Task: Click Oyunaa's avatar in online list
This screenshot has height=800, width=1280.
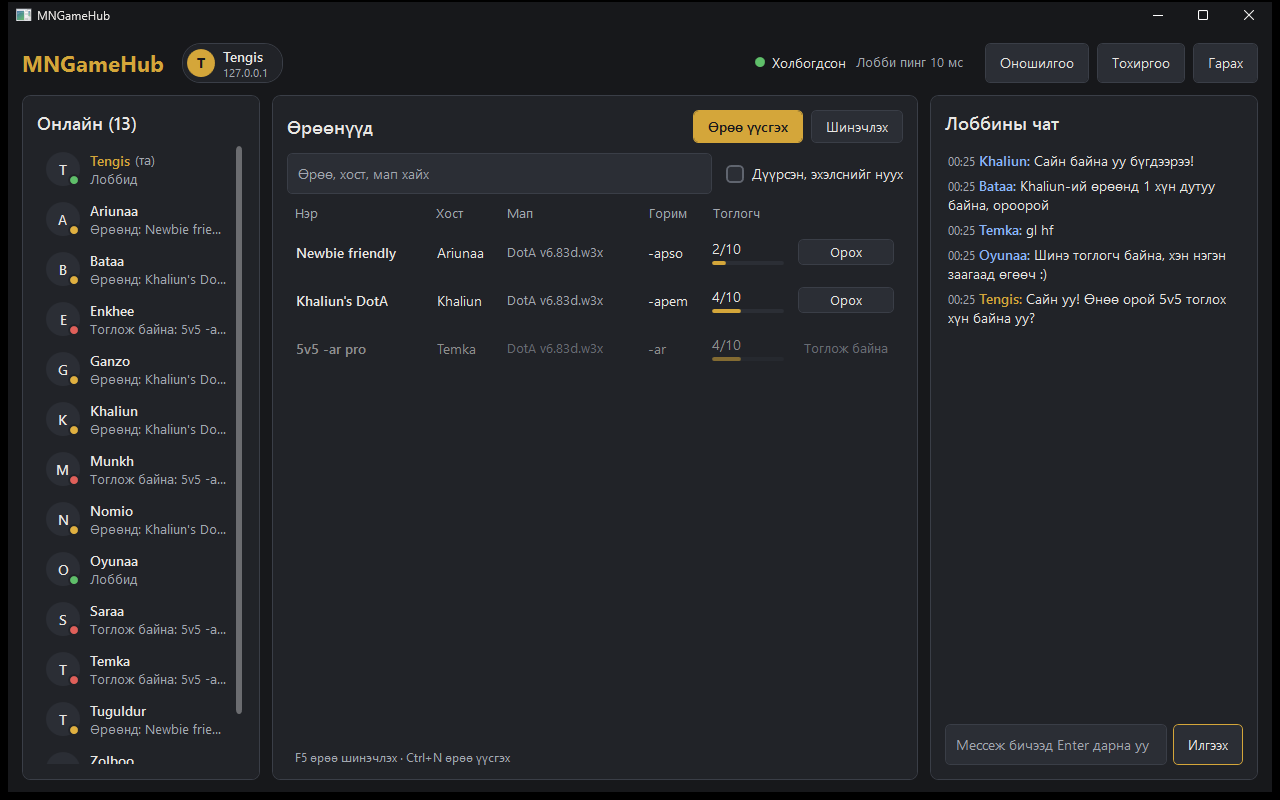Action: pyautogui.click(x=63, y=570)
